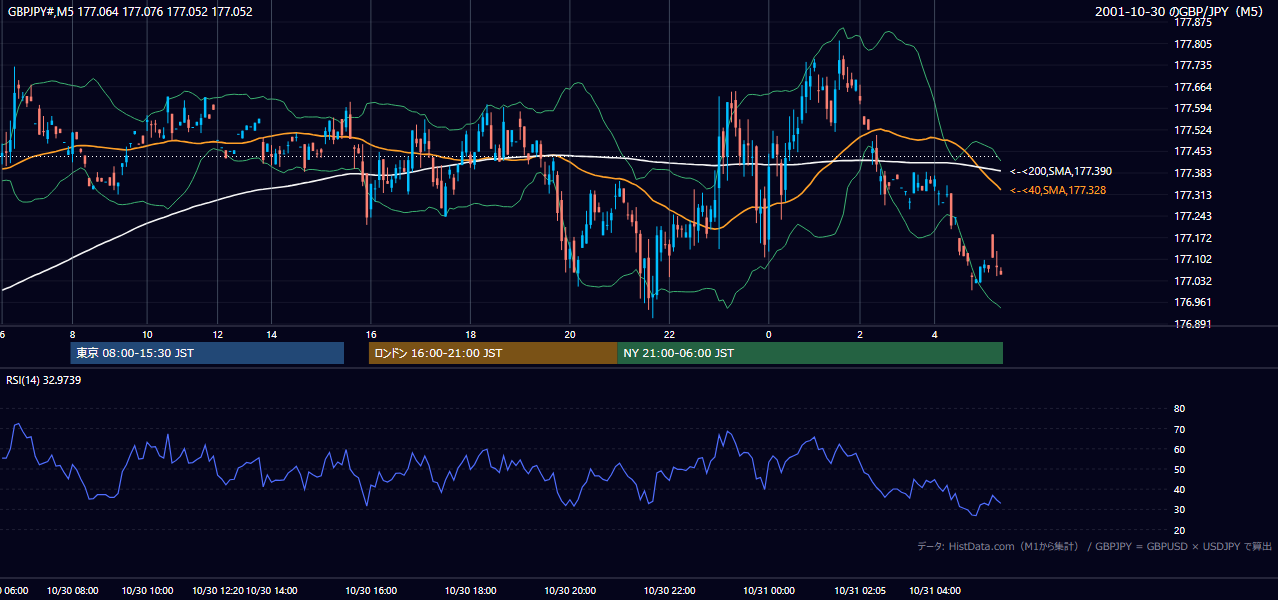Click price axis value 177.735
The height and width of the screenshot is (600, 1278).
coord(1193,65)
